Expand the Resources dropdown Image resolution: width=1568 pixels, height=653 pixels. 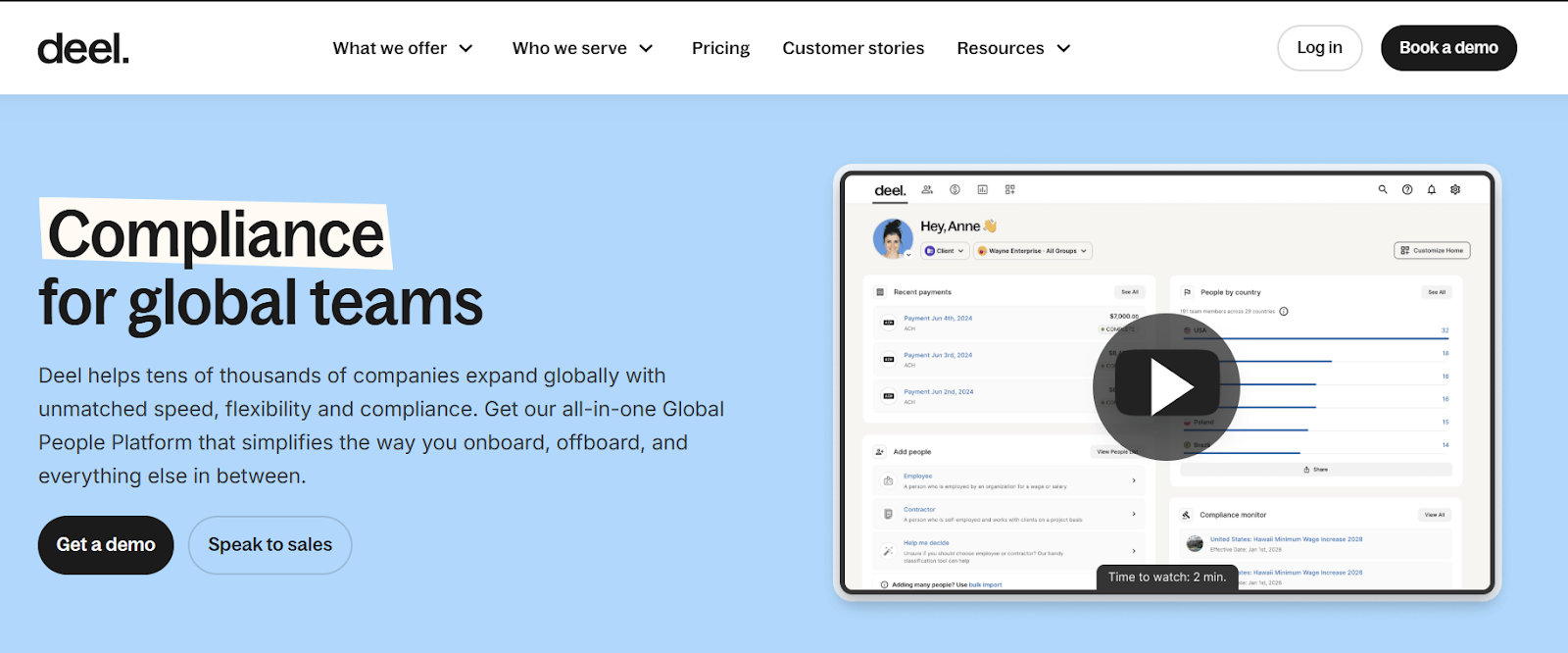click(x=1014, y=48)
